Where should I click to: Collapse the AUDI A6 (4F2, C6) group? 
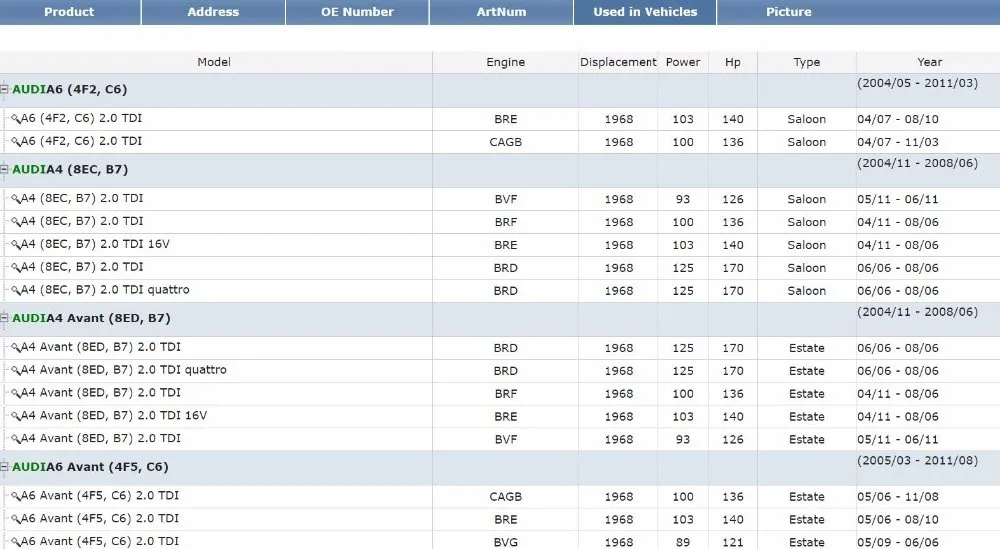pyautogui.click(x=4, y=89)
